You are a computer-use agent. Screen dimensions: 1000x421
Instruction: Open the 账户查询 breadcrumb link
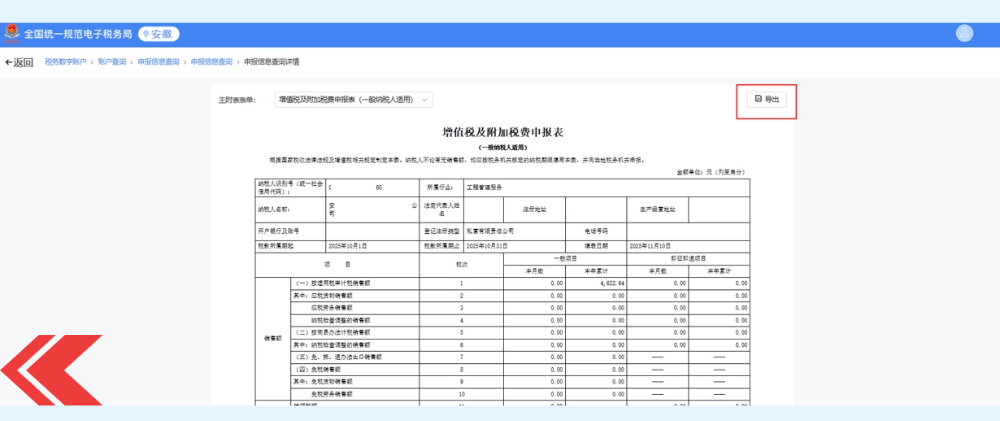pos(112,62)
